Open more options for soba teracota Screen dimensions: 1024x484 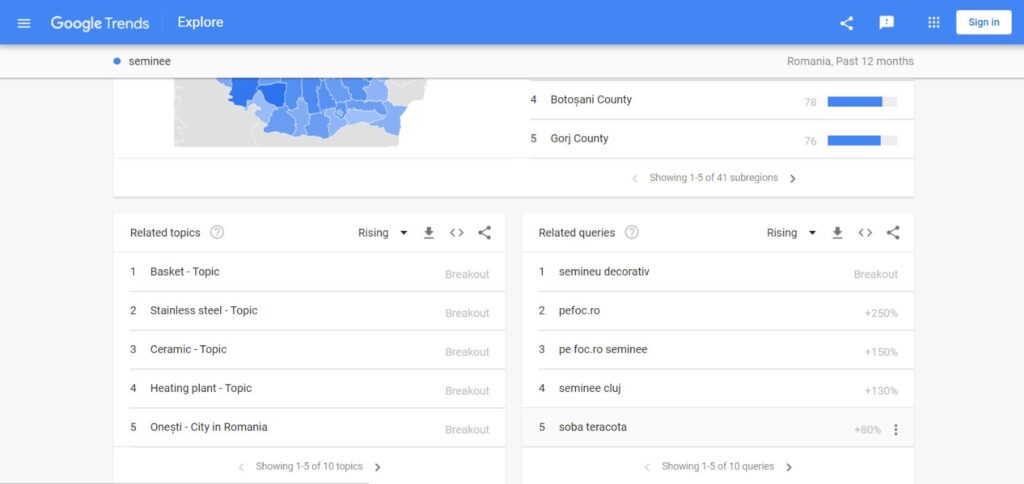click(896, 430)
